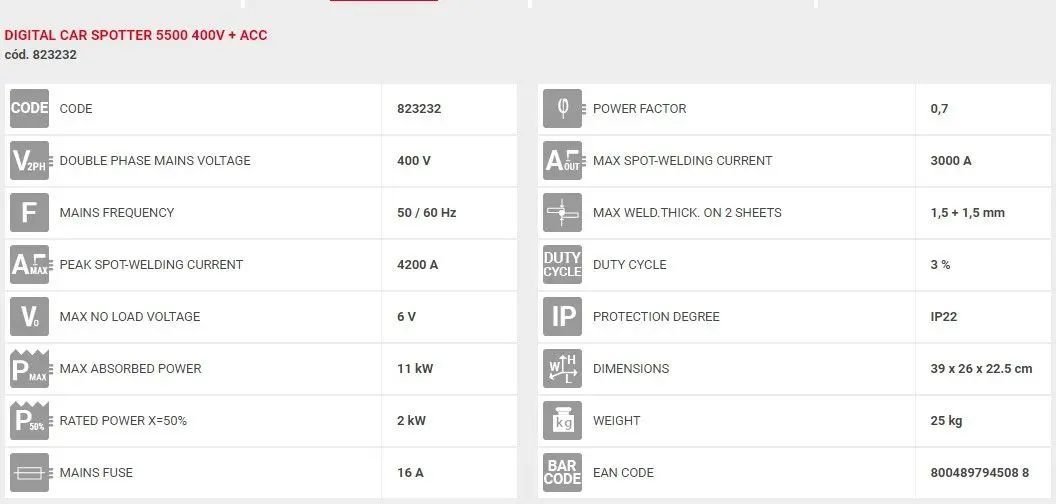Select the red-underlined active tab at top

coord(384,2)
